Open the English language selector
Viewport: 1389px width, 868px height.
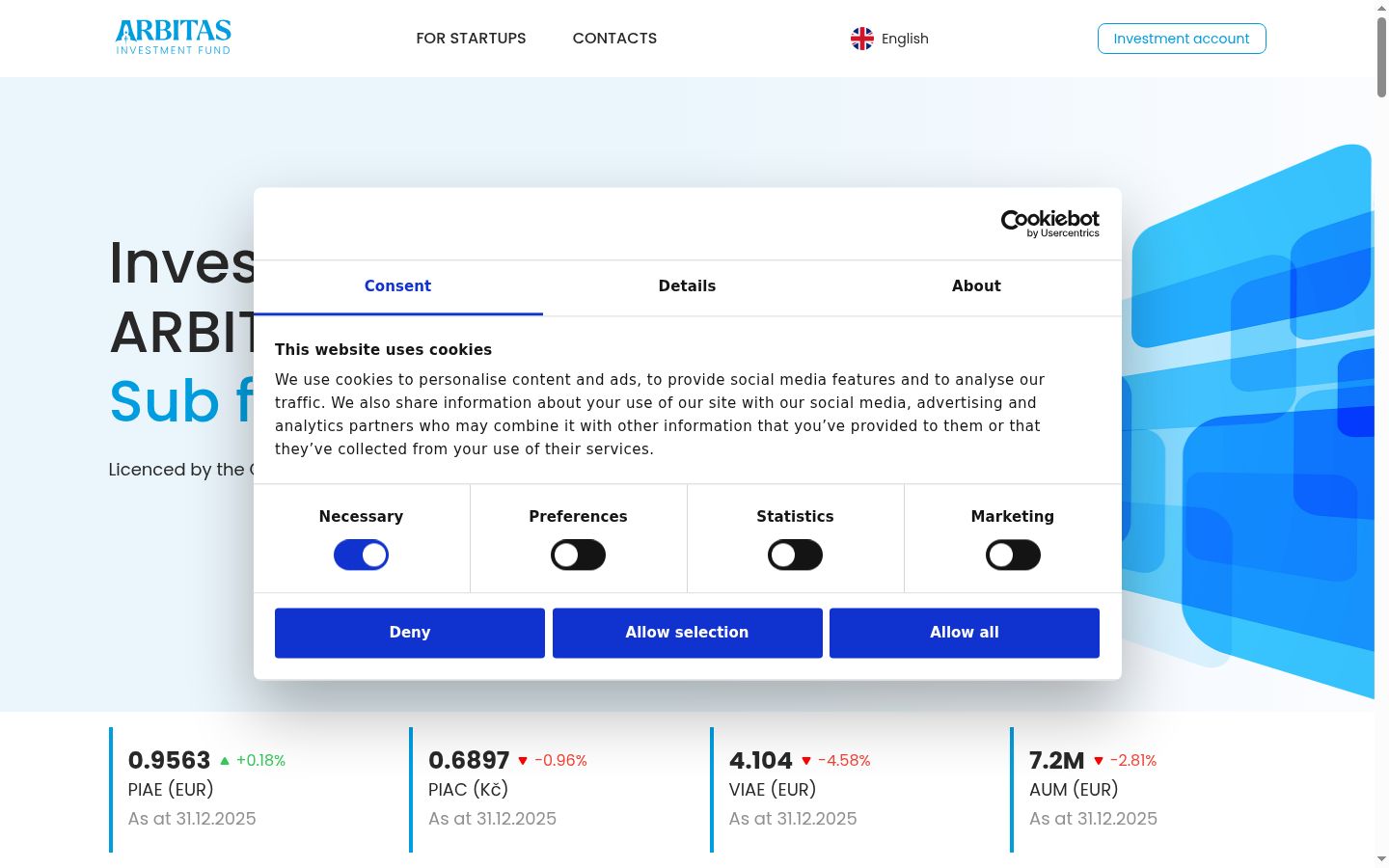pos(889,39)
